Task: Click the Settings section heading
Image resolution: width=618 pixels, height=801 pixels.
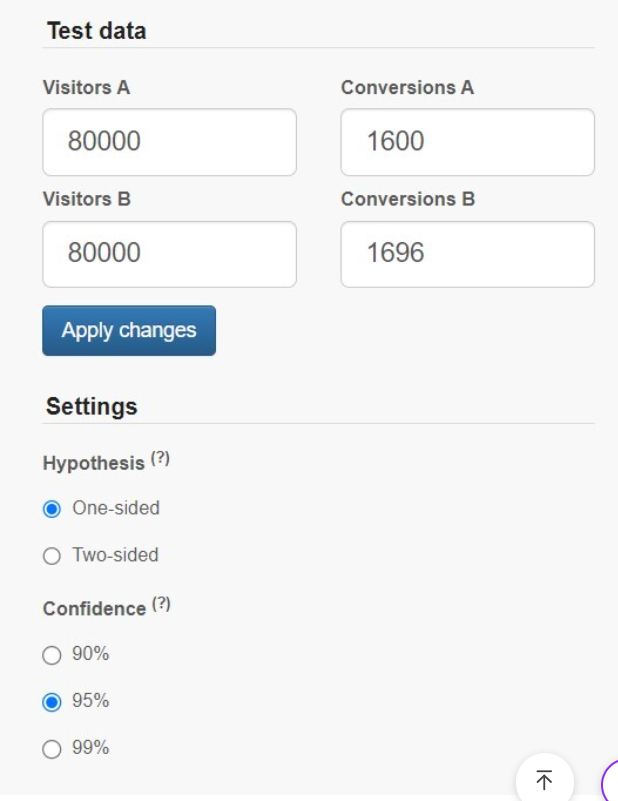Action: pyautogui.click(x=91, y=407)
